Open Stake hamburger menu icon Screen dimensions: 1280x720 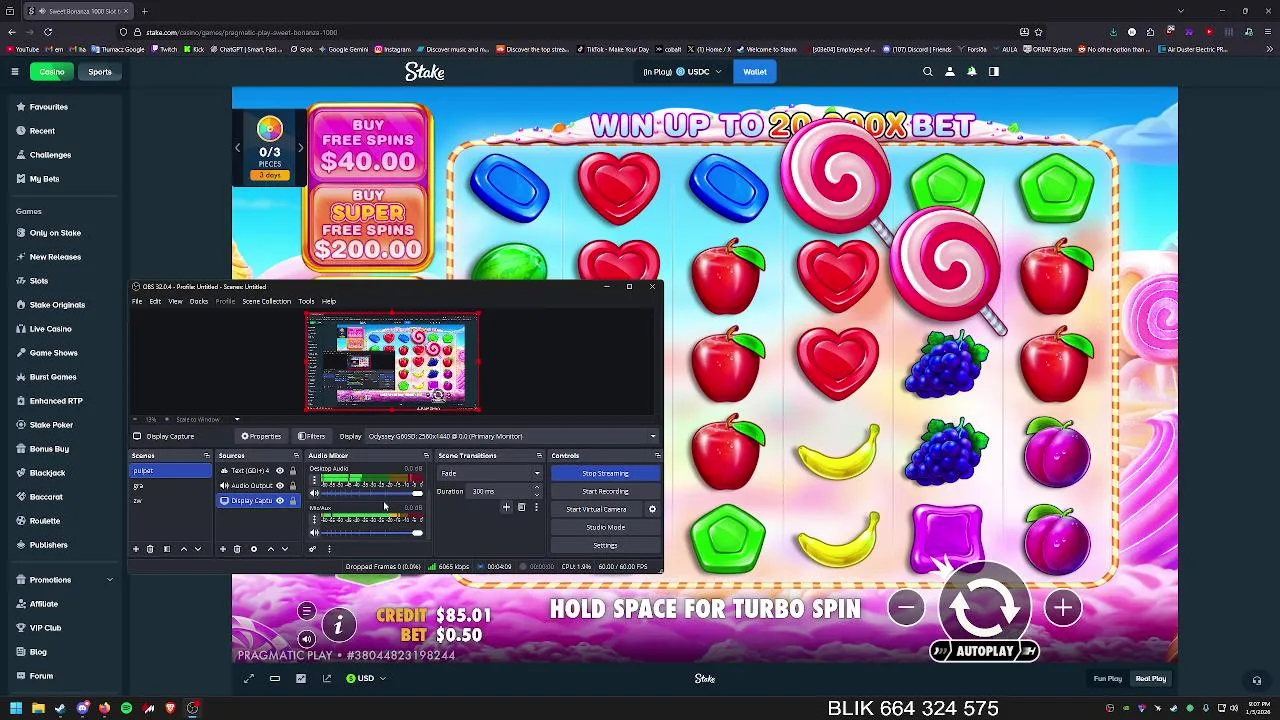[15, 72]
